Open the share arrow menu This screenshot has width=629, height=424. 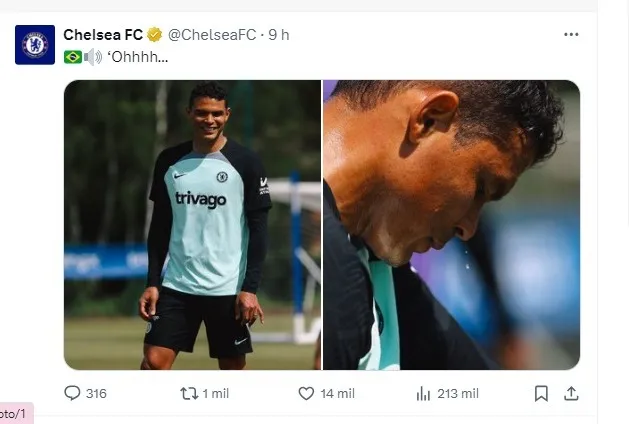pos(571,393)
